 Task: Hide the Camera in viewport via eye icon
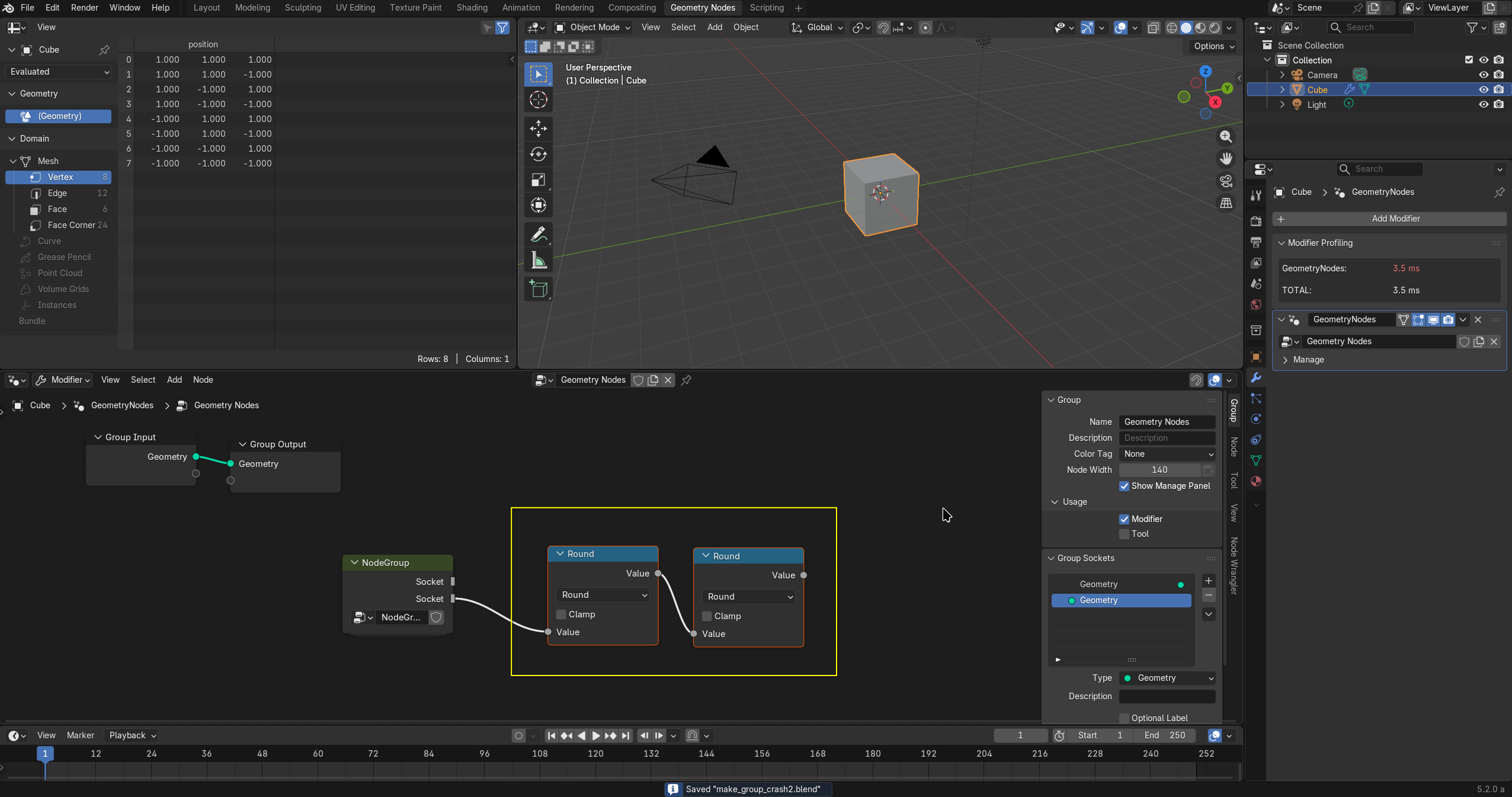(1484, 75)
